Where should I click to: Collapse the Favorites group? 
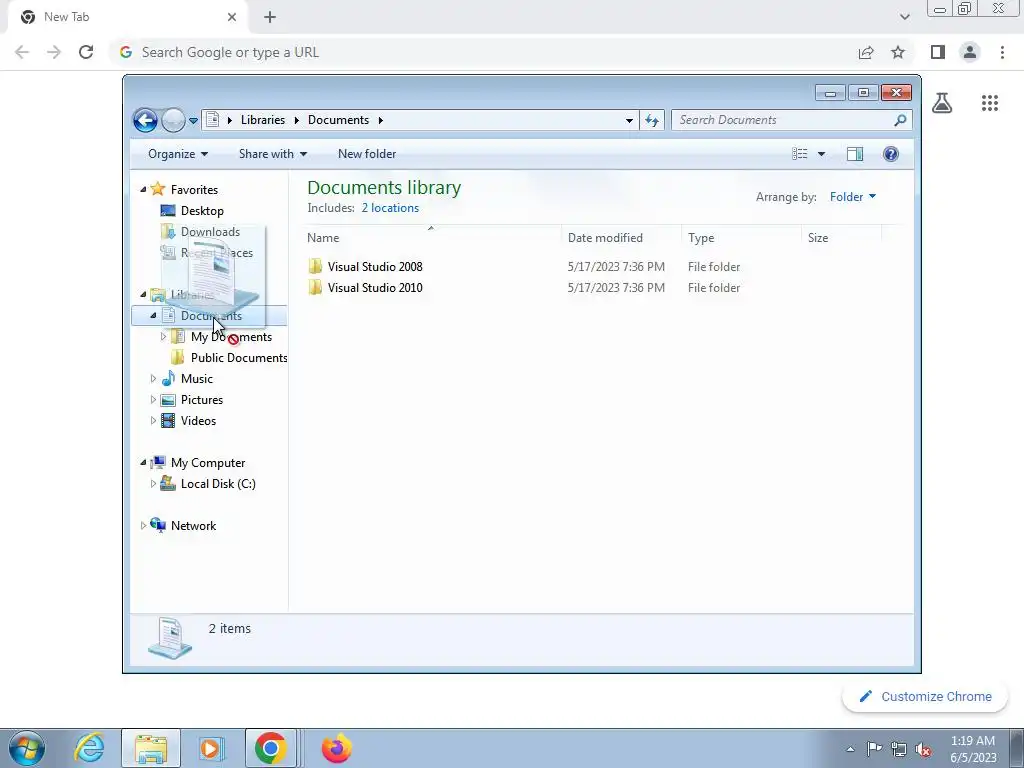click(143, 189)
